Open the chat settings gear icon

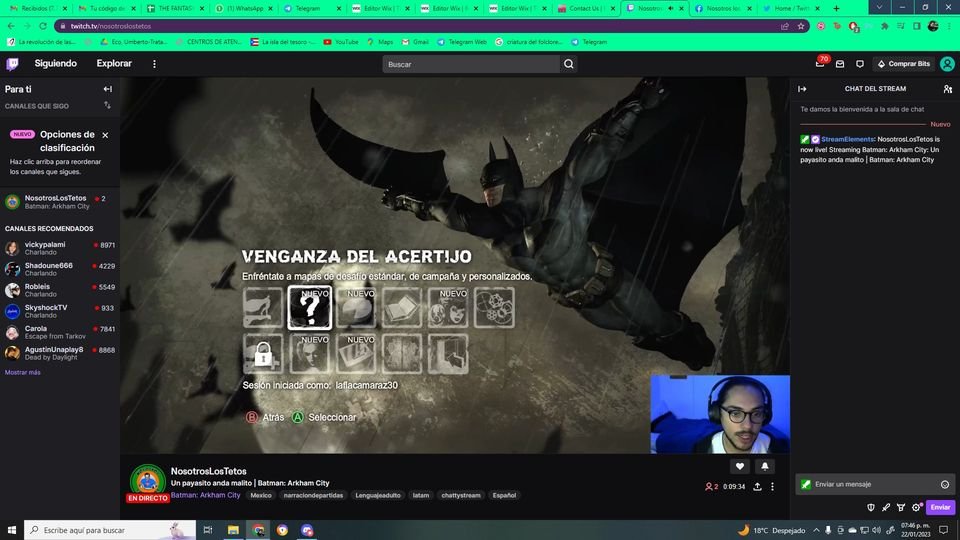point(916,507)
